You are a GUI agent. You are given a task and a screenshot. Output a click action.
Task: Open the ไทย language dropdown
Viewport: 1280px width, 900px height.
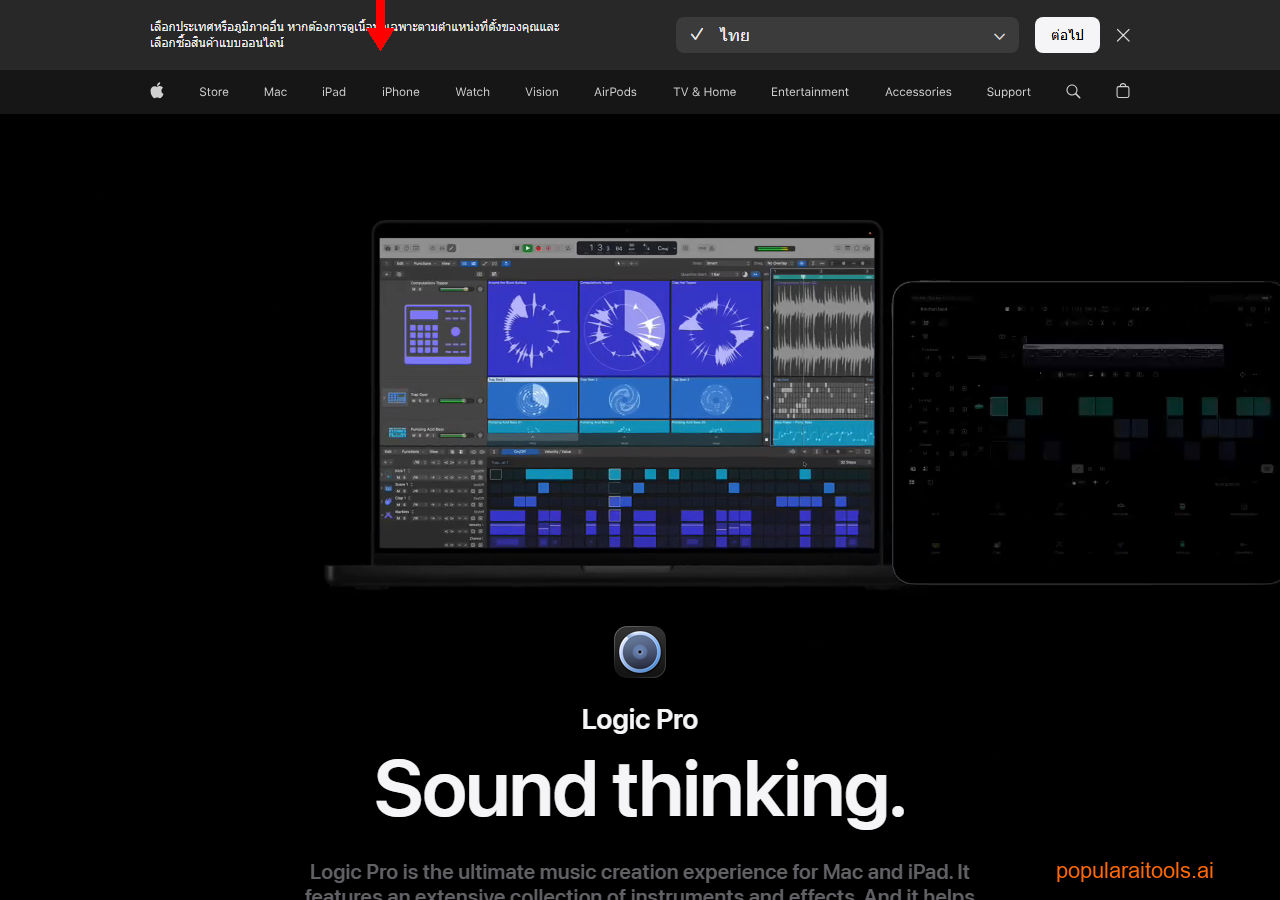847,35
